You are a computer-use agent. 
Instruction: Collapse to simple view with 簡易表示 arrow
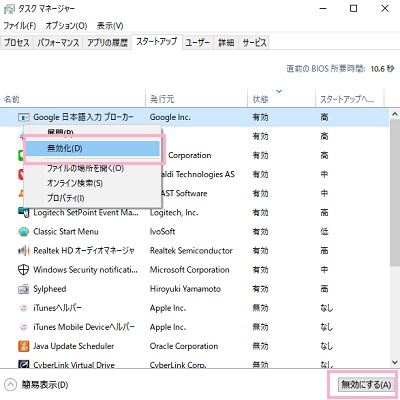tap(10, 385)
